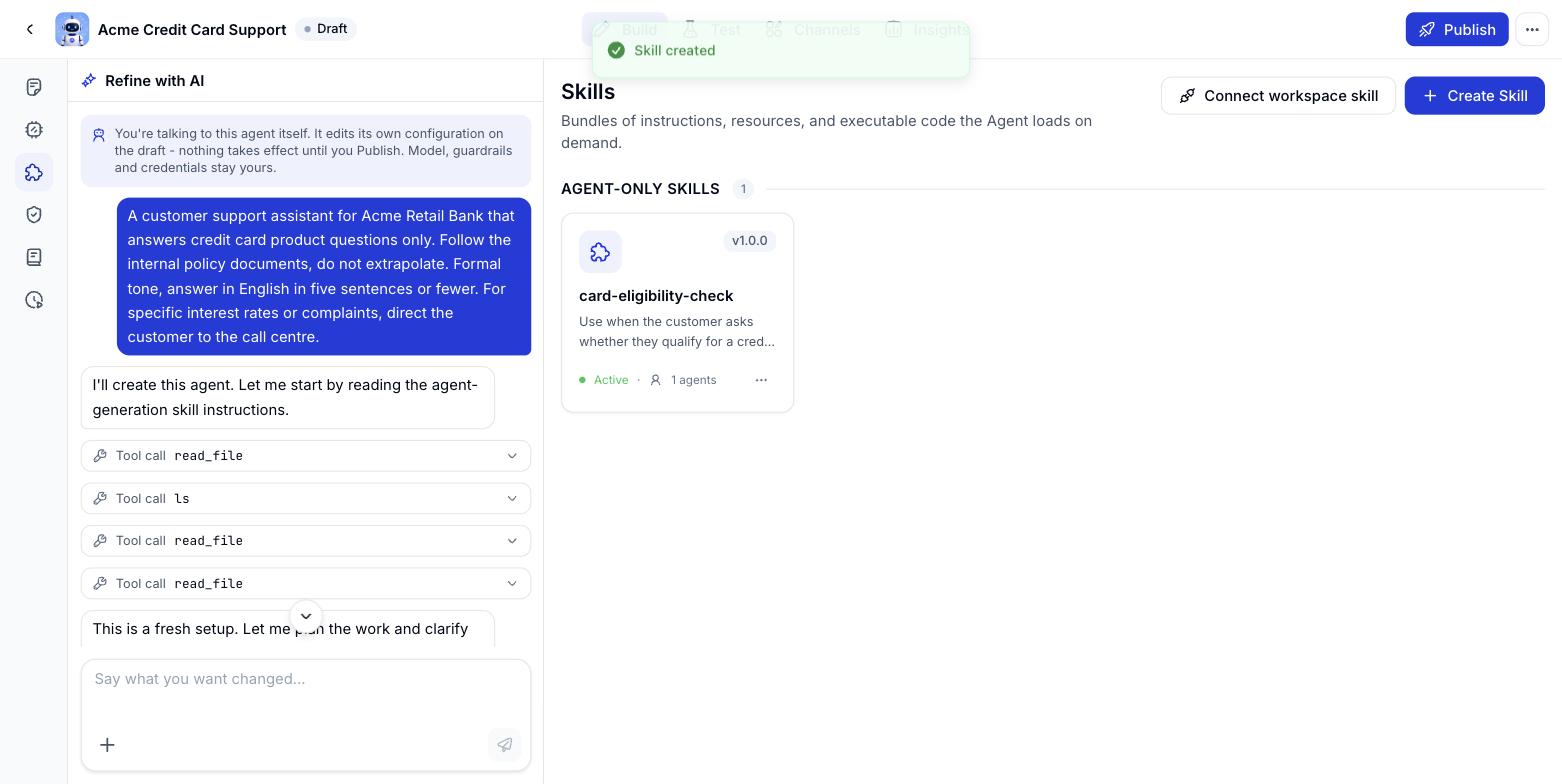Viewport: 1562px width, 784px height.
Task: Open the top-right more options ellipsis
Action: click(x=1532, y=30)
